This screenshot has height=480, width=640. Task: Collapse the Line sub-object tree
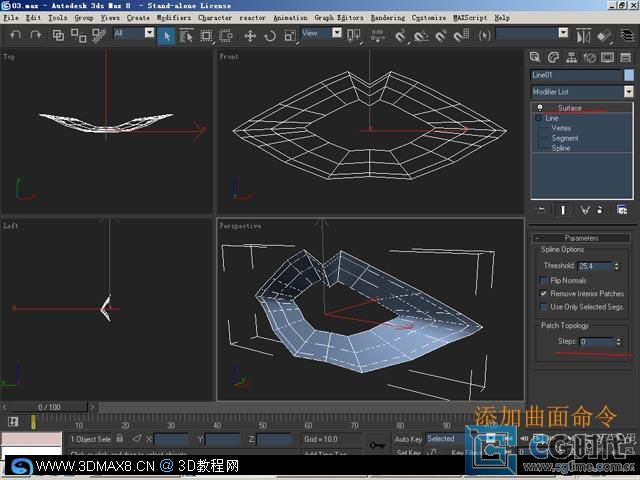point(538,118)
